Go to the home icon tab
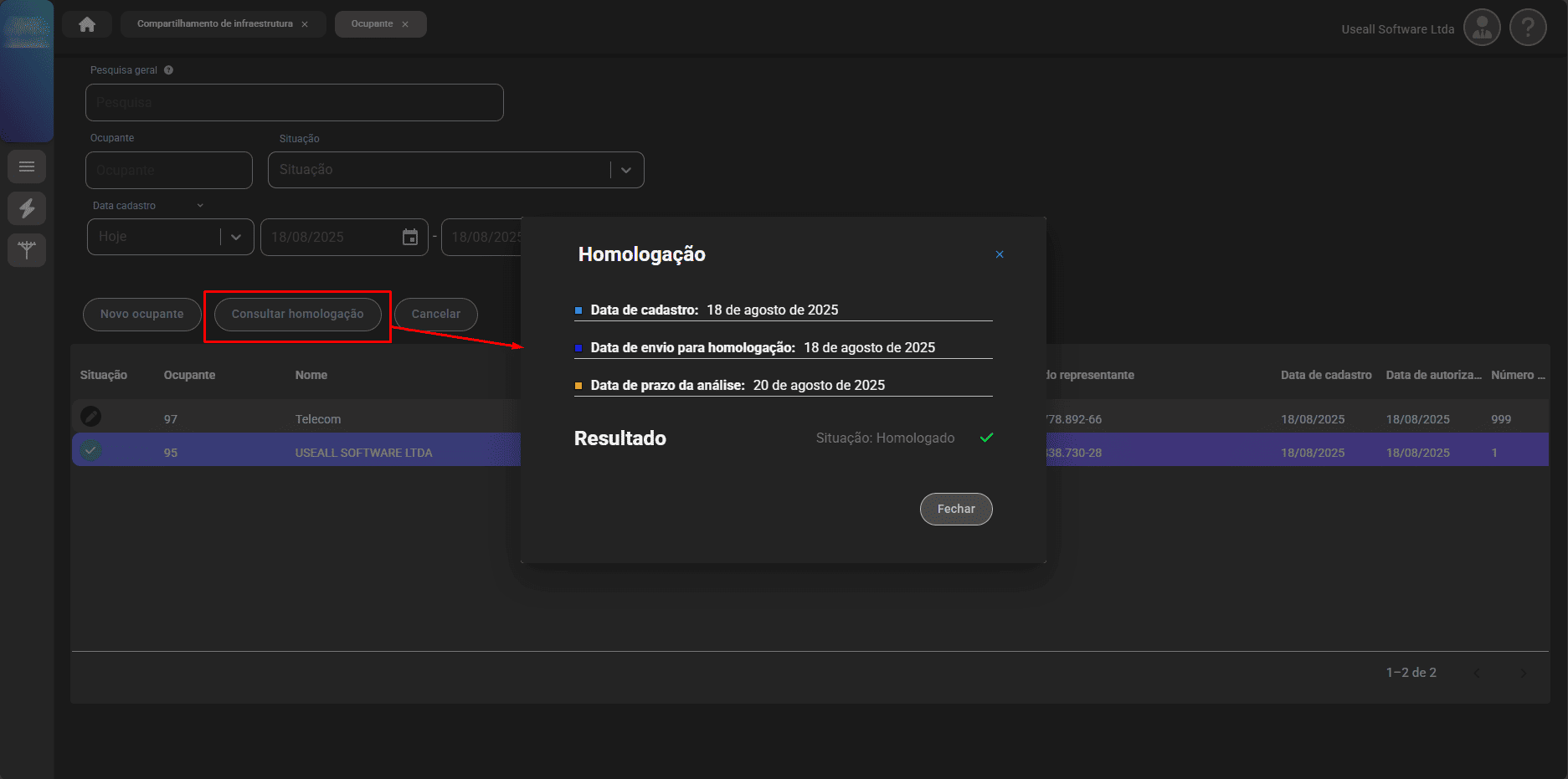Viewport: 1568px width, 779px height. pos(87,24)
